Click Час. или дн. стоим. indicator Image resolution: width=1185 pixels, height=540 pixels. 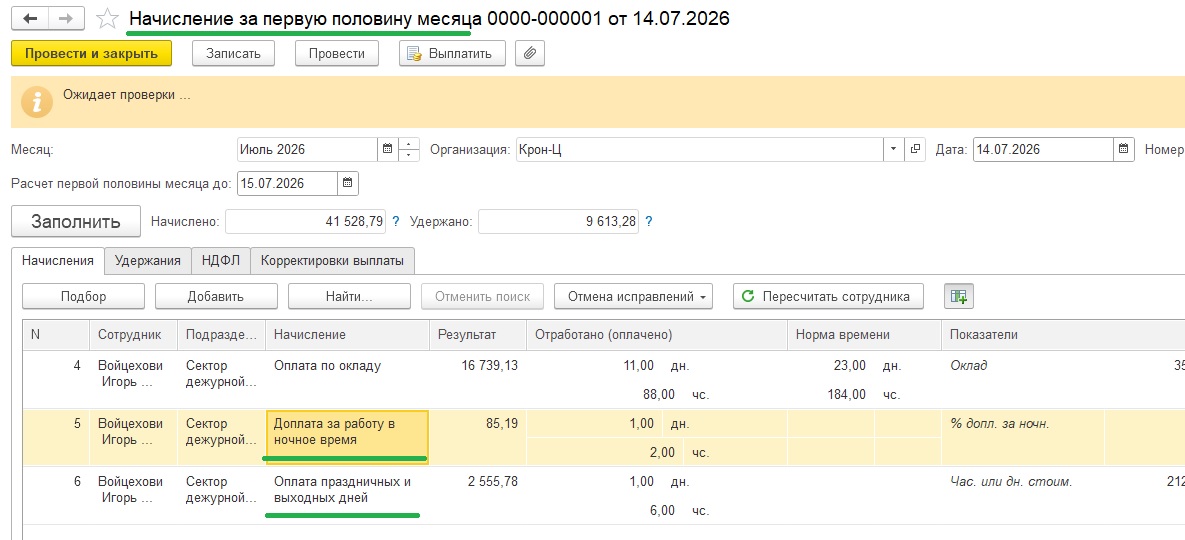tap(1011, 482)
